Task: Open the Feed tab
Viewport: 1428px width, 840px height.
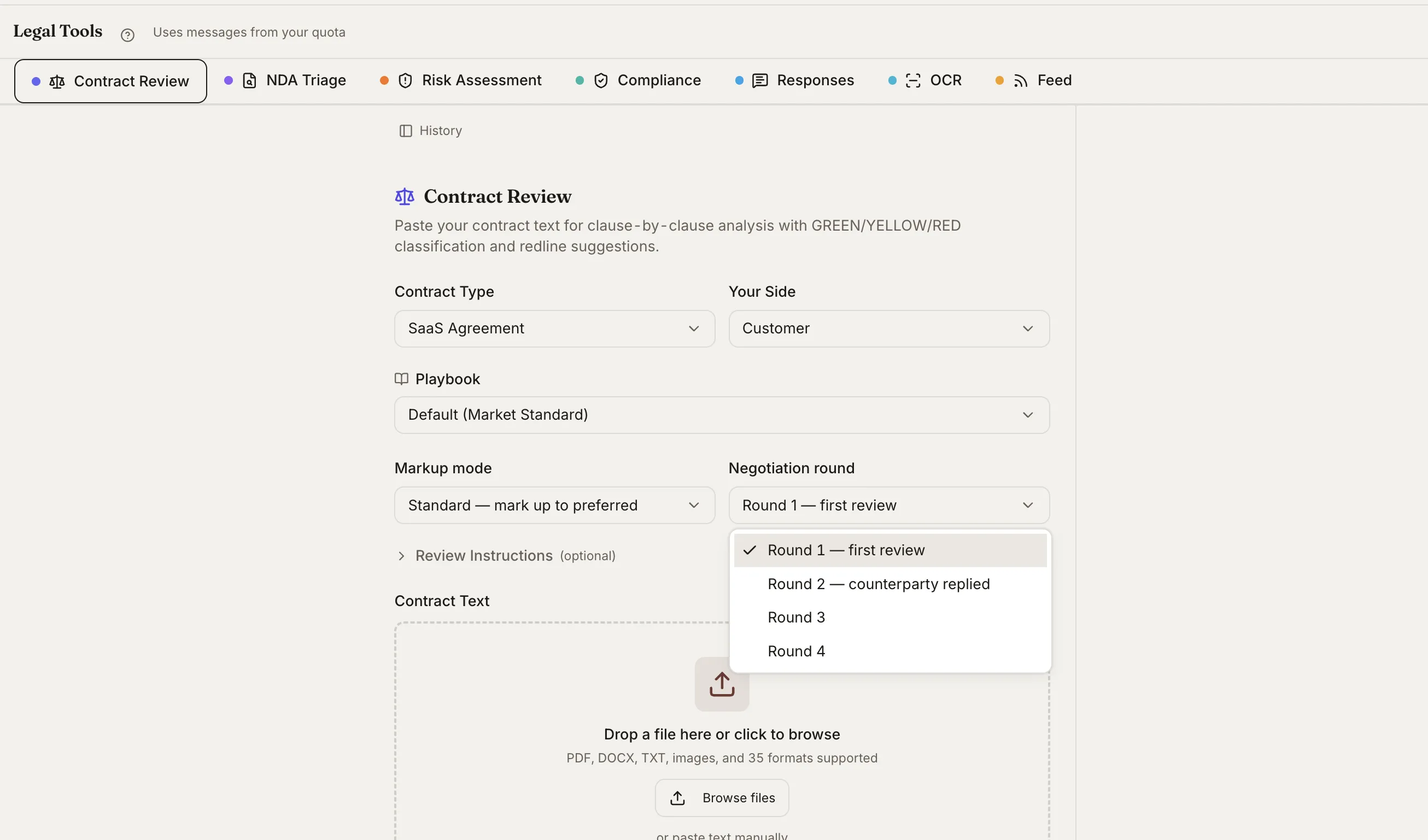Action: coord(1034,80)
